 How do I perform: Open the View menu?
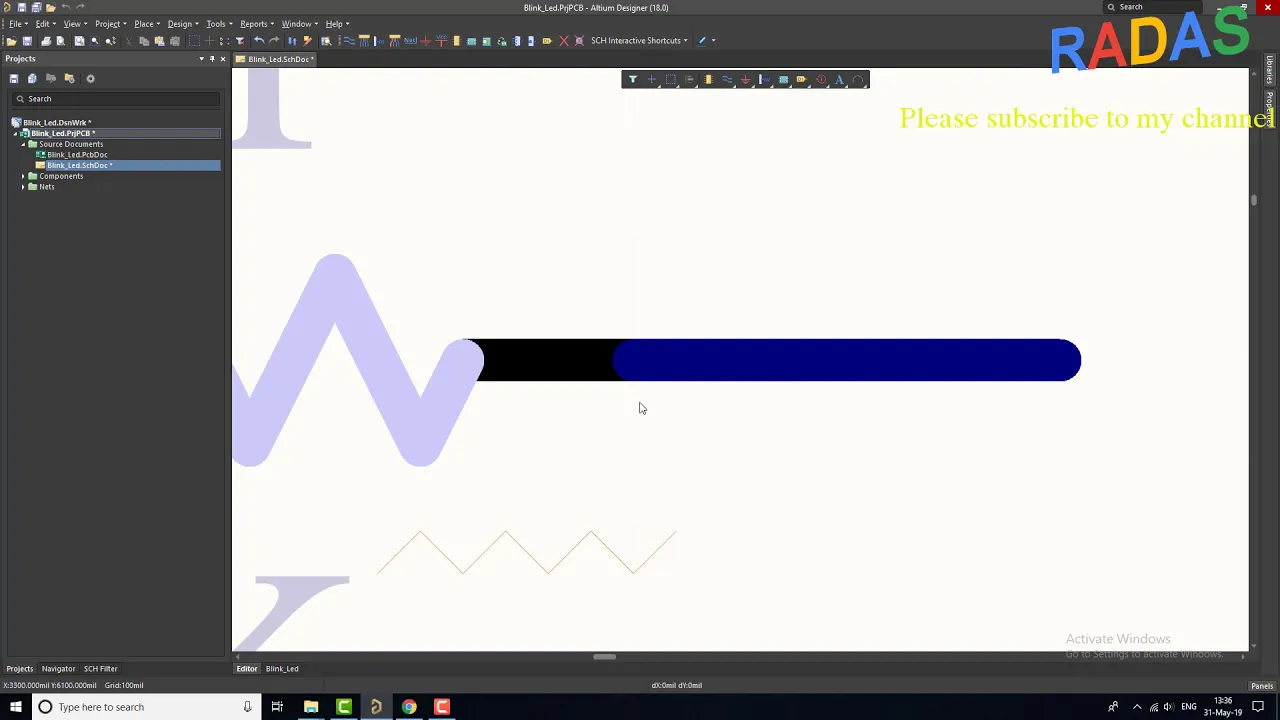click(73, 24)
